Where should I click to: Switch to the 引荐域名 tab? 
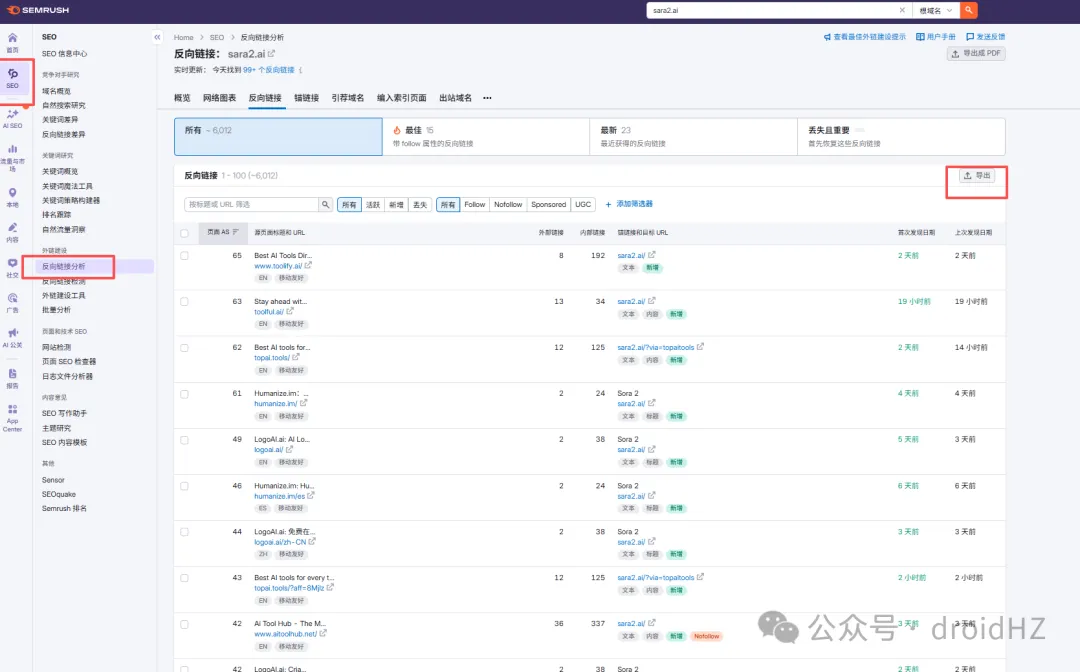(x=348, y=98)
